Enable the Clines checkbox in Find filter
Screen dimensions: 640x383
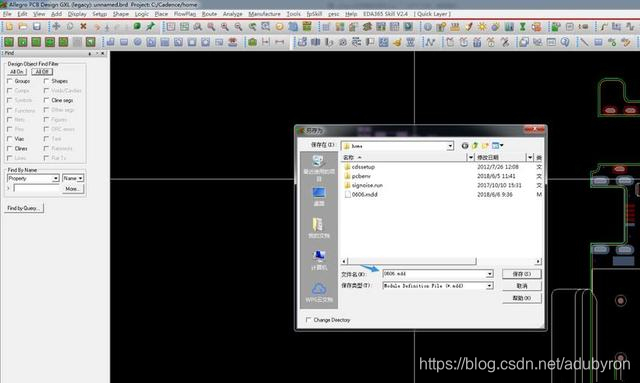coord(10,149)
